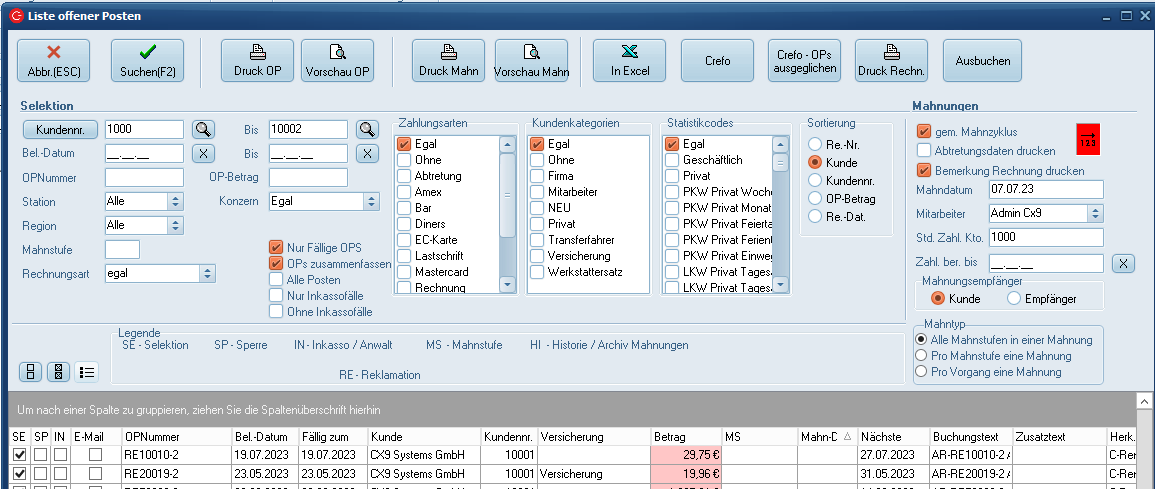The width and height of the screenshot is (1155, 489).
Task: Click into the Mahndatum input field
Action: (1044, 189)
